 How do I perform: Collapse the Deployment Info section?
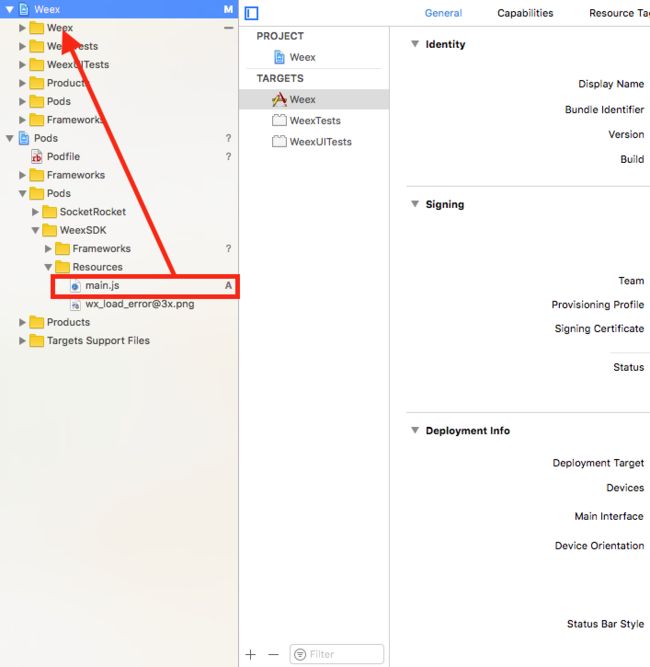click(x=415, y=430)
